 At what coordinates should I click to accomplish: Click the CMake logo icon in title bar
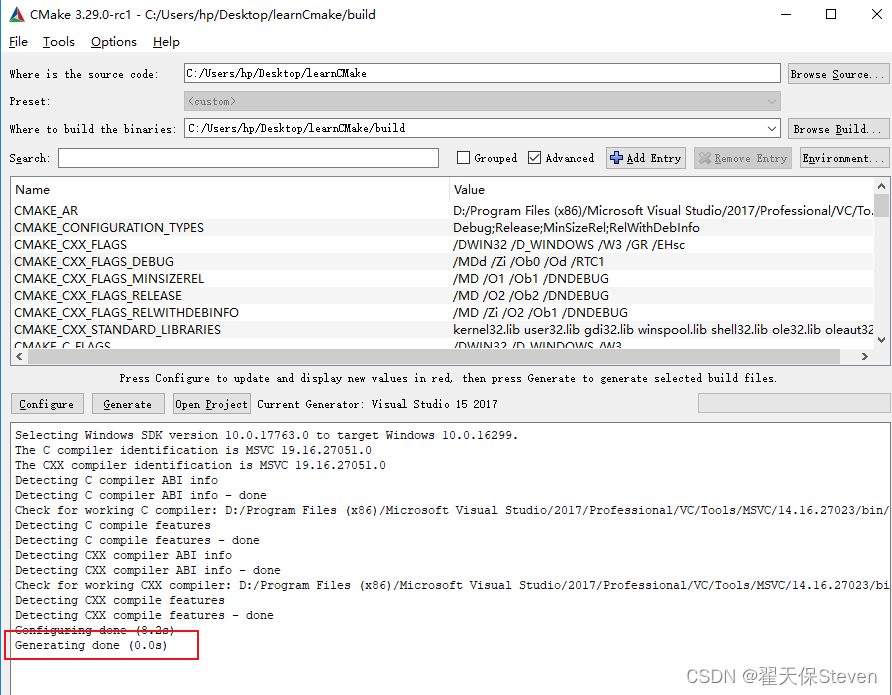coord(16,14)
